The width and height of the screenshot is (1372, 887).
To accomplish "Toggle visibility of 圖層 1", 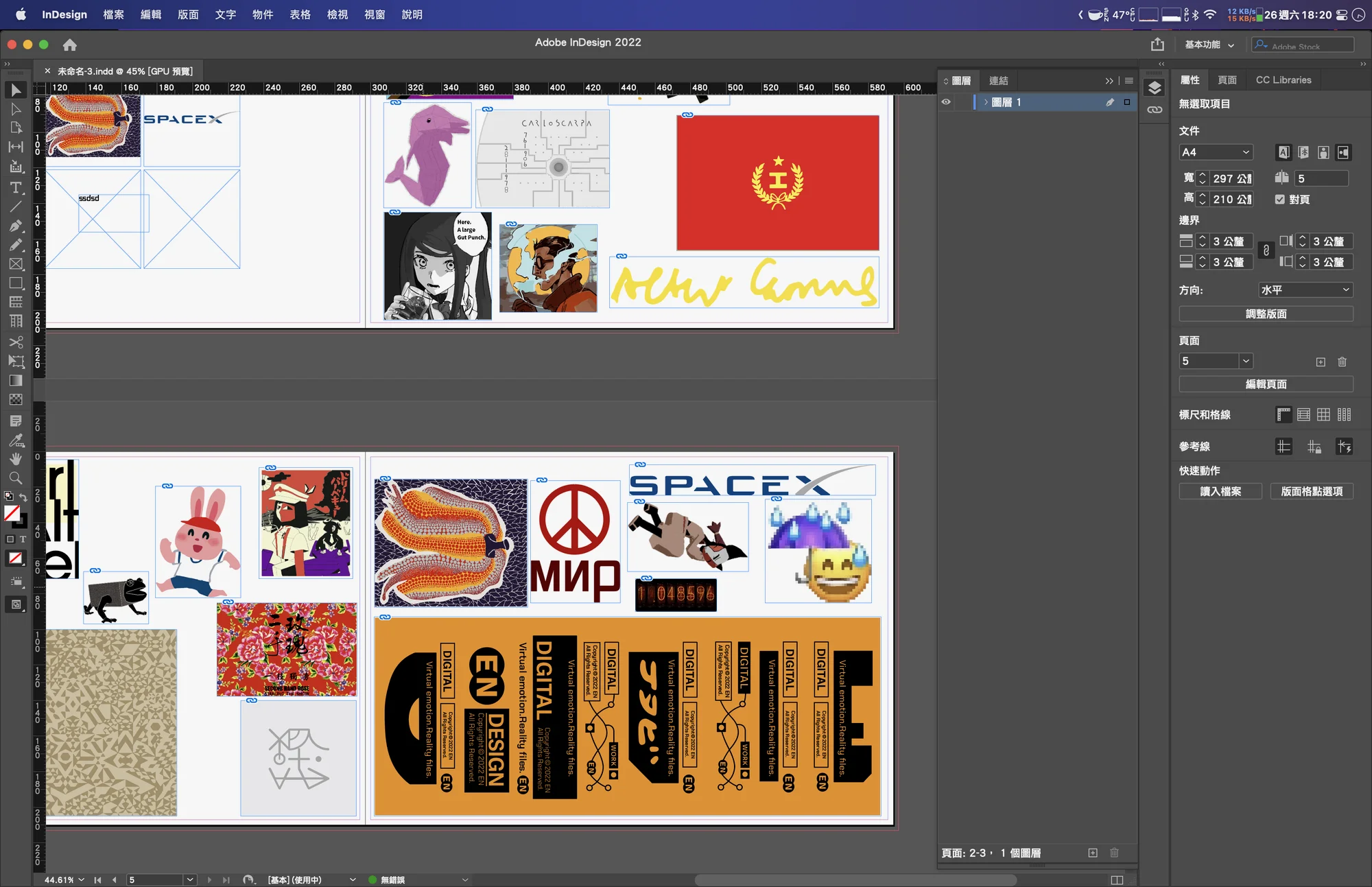I will coord(946,102).
